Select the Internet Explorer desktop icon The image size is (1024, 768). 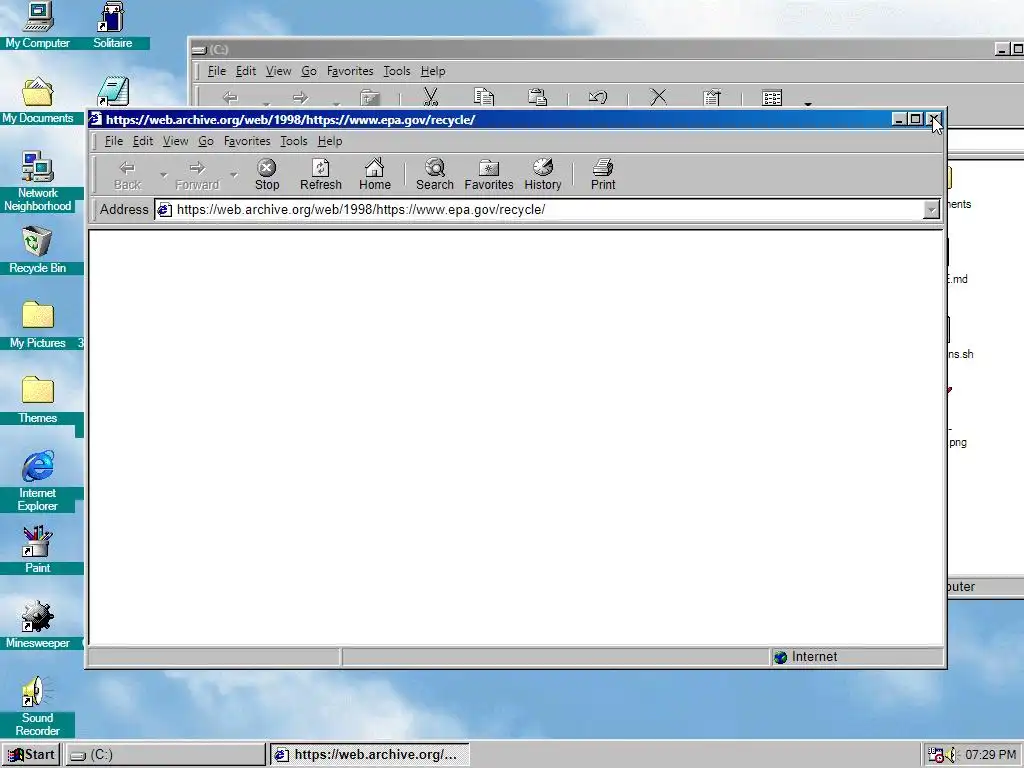(37, 481)
